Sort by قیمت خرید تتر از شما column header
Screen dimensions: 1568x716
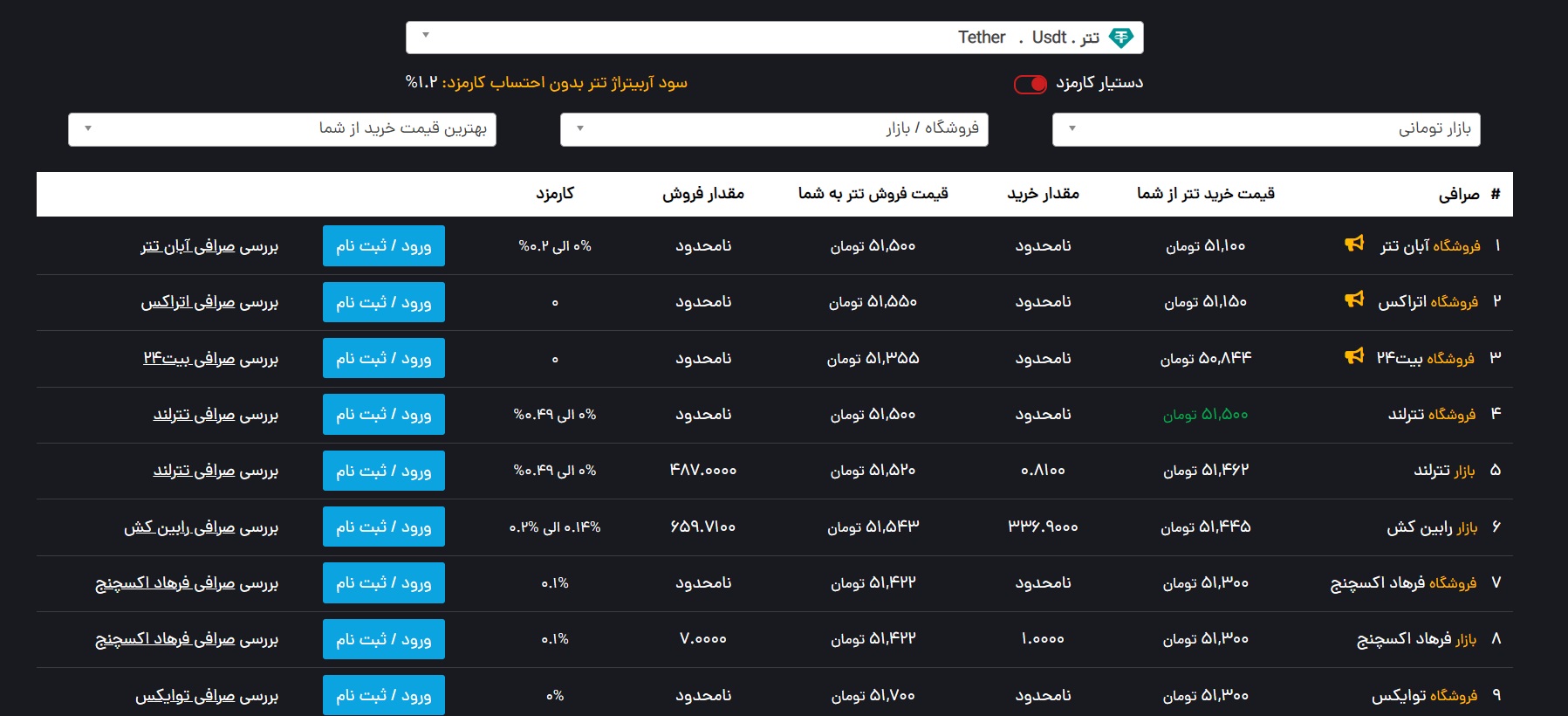coord(1205,194)
